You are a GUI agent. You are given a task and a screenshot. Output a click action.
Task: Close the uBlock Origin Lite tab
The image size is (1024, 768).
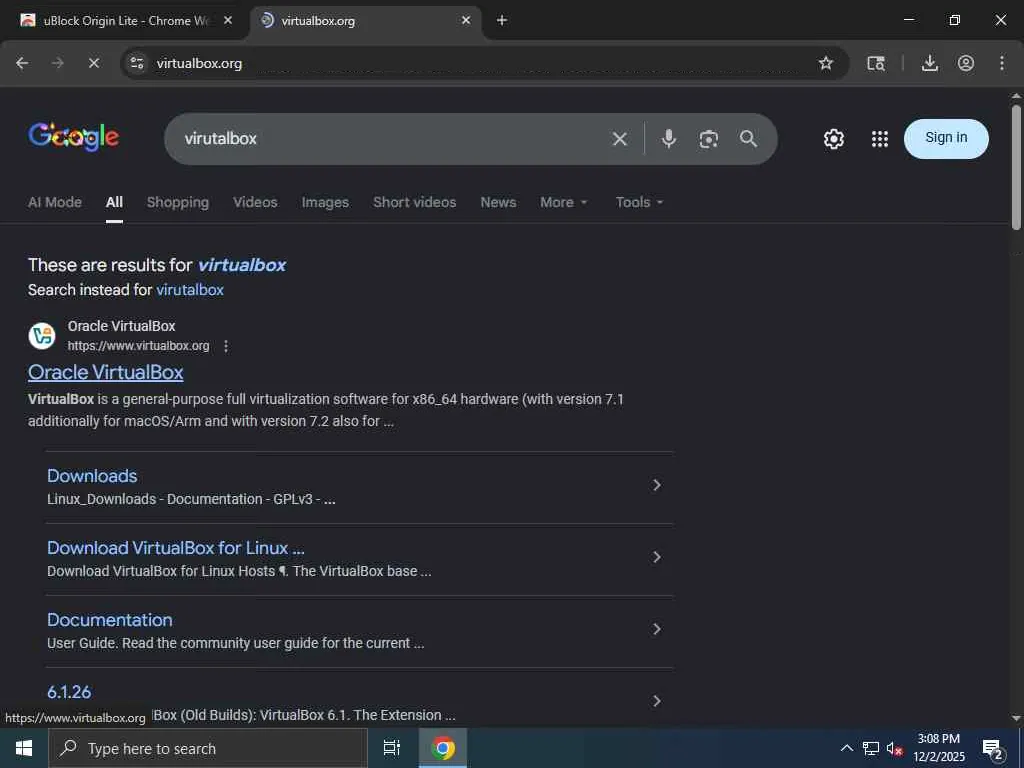228,20
